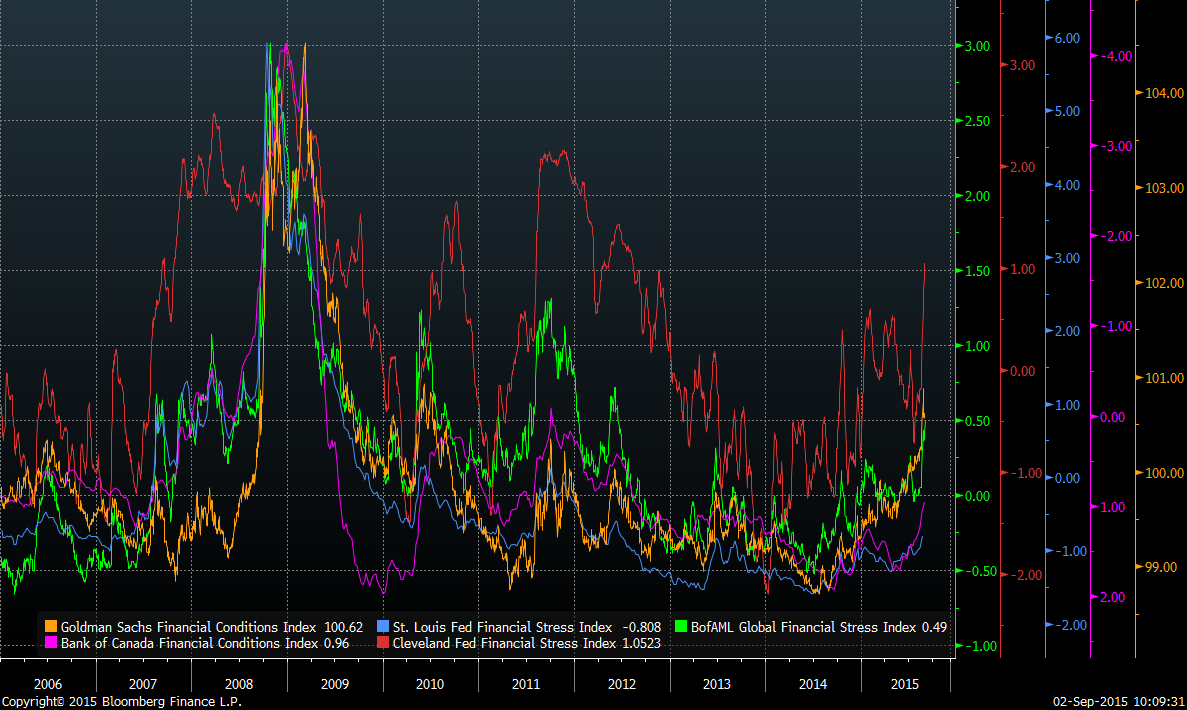The height and width of the screenshot is (710, 1187).
Task: Click the 2008 year label on the time axis
Action: [238, 684]
